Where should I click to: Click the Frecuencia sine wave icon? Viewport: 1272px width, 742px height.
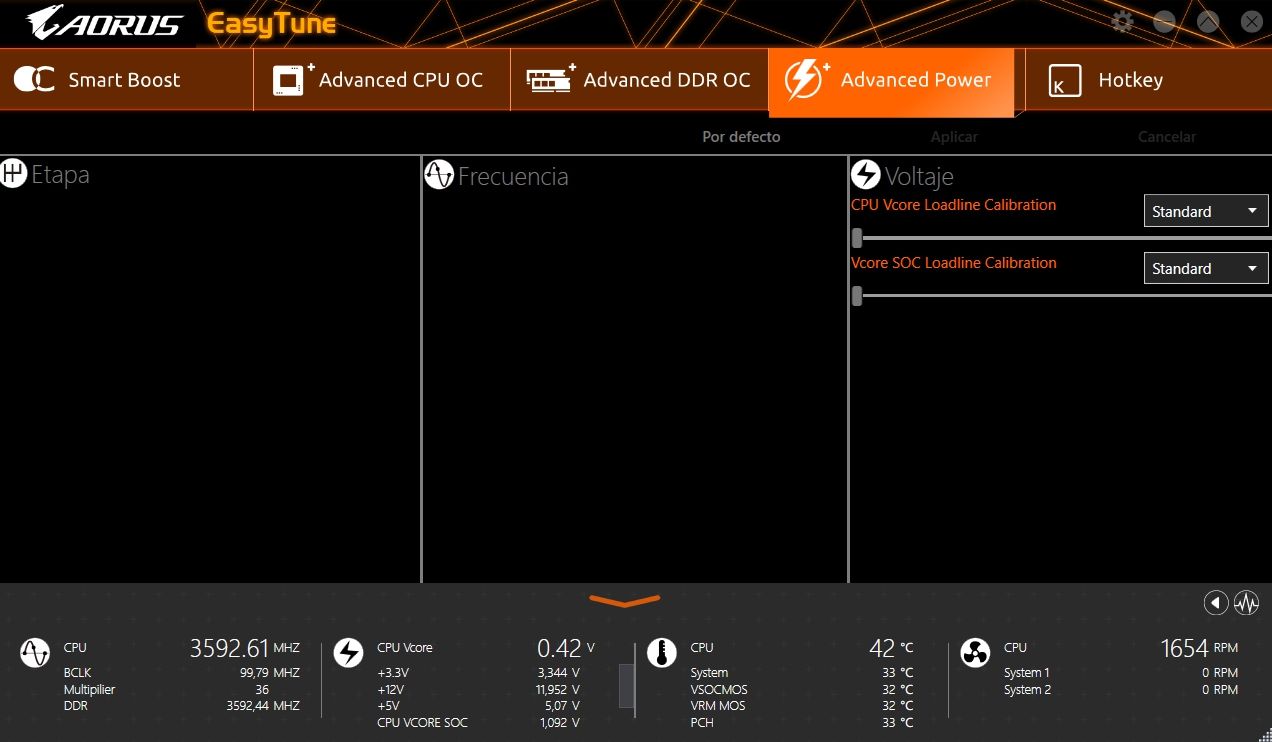click(x=440, y=176)
